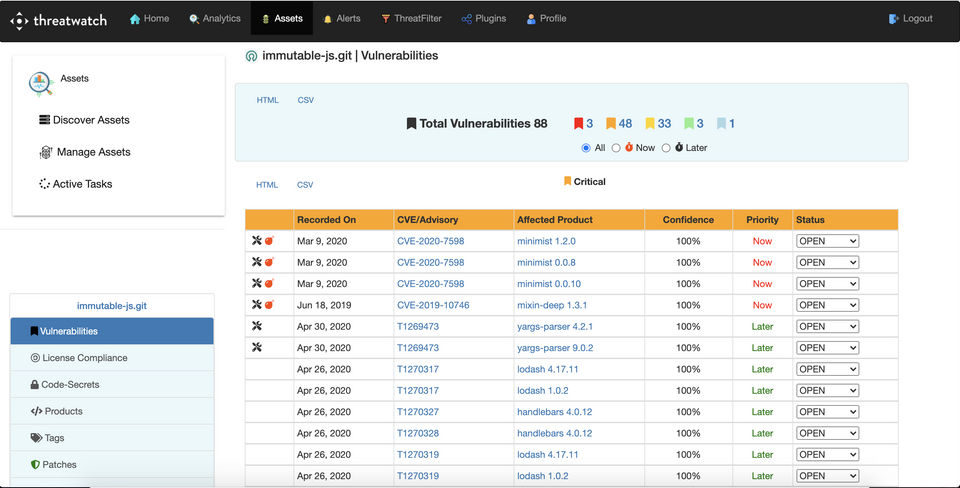Click the Assets magnifier chart icon in sidebar
Screen dimensions: 960x488
(x=40, y=84)
